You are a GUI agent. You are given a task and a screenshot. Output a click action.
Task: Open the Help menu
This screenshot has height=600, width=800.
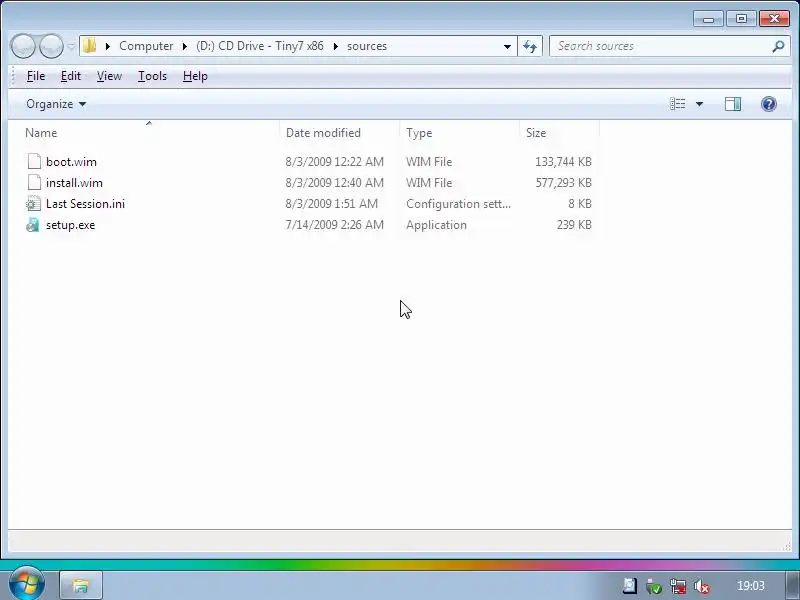(x=195, y=76)
